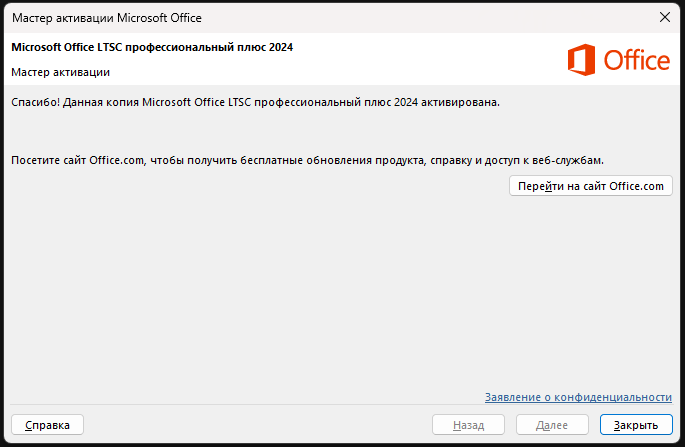Screen dimensions: 685x447
Task: Click the Office wordmark next to the logo
Action: coord(636,61)
